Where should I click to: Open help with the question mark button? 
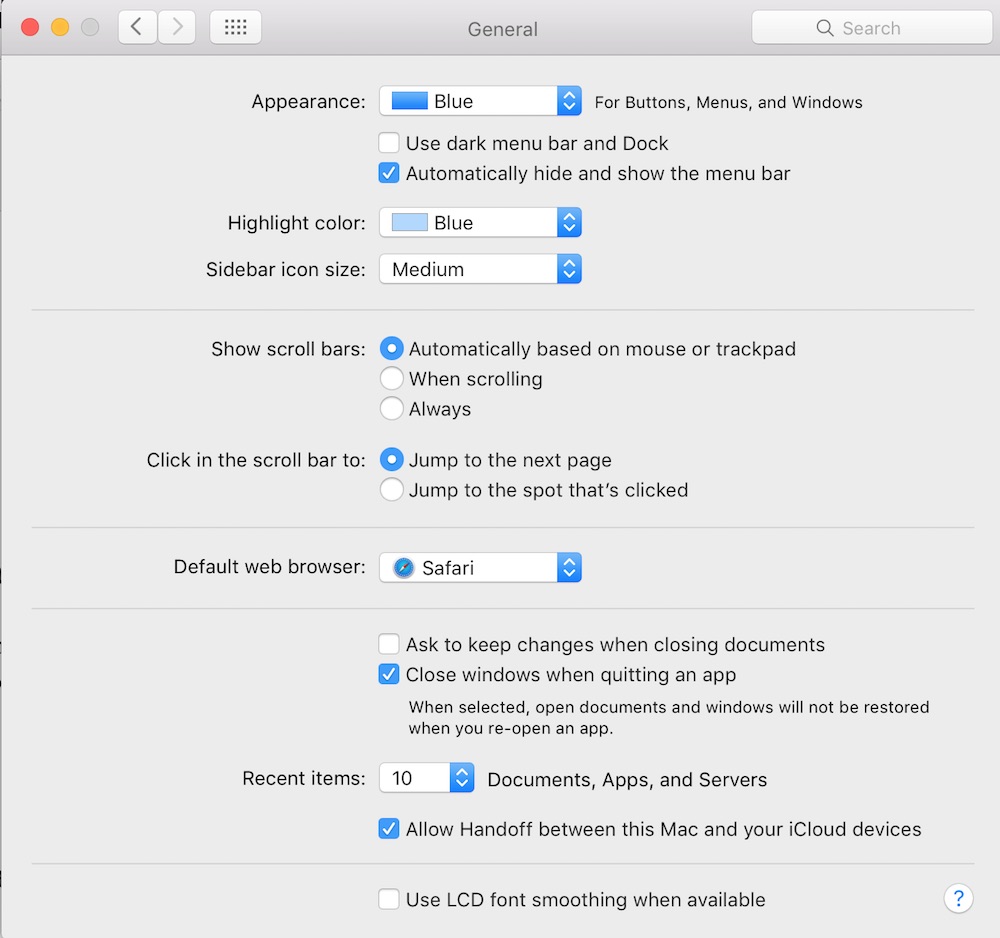pyautogui.click(x=958, y=897)
